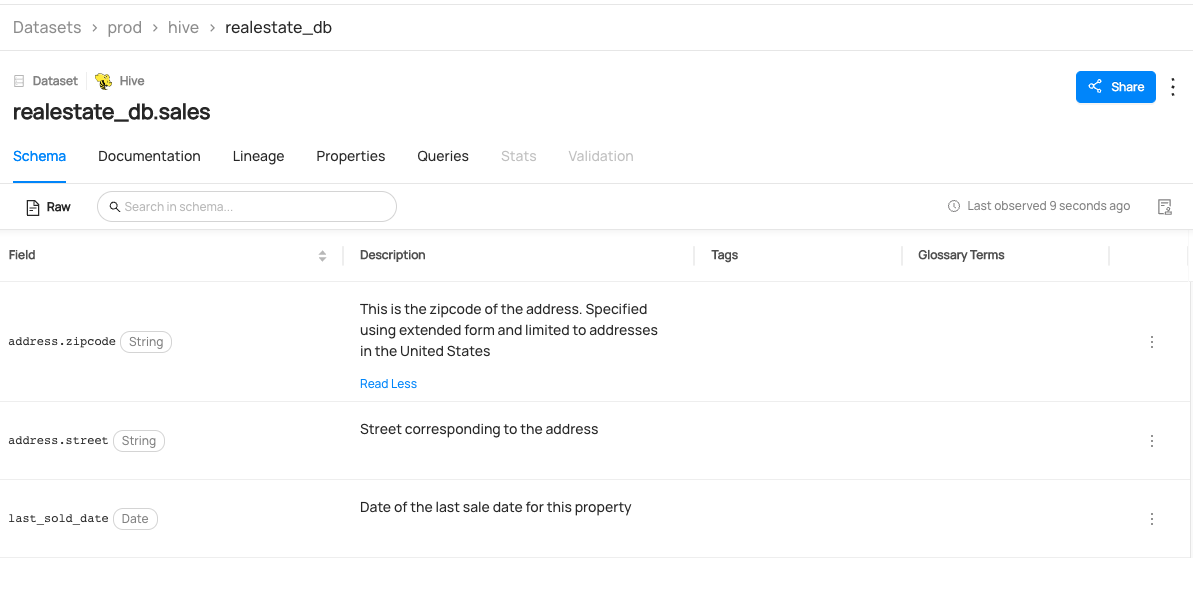The image size is (1193, 614).
Task: Click the magnifier icon in the schema search bar
Action: 114,206
